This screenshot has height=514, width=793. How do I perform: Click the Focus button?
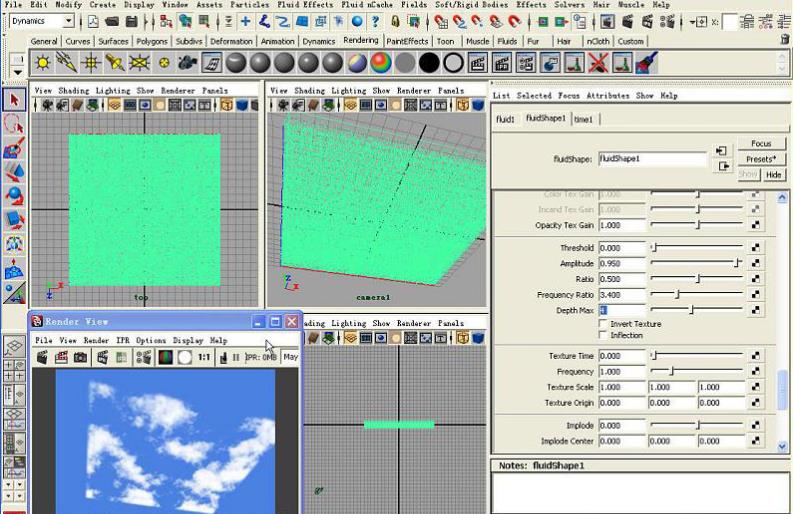761,144
